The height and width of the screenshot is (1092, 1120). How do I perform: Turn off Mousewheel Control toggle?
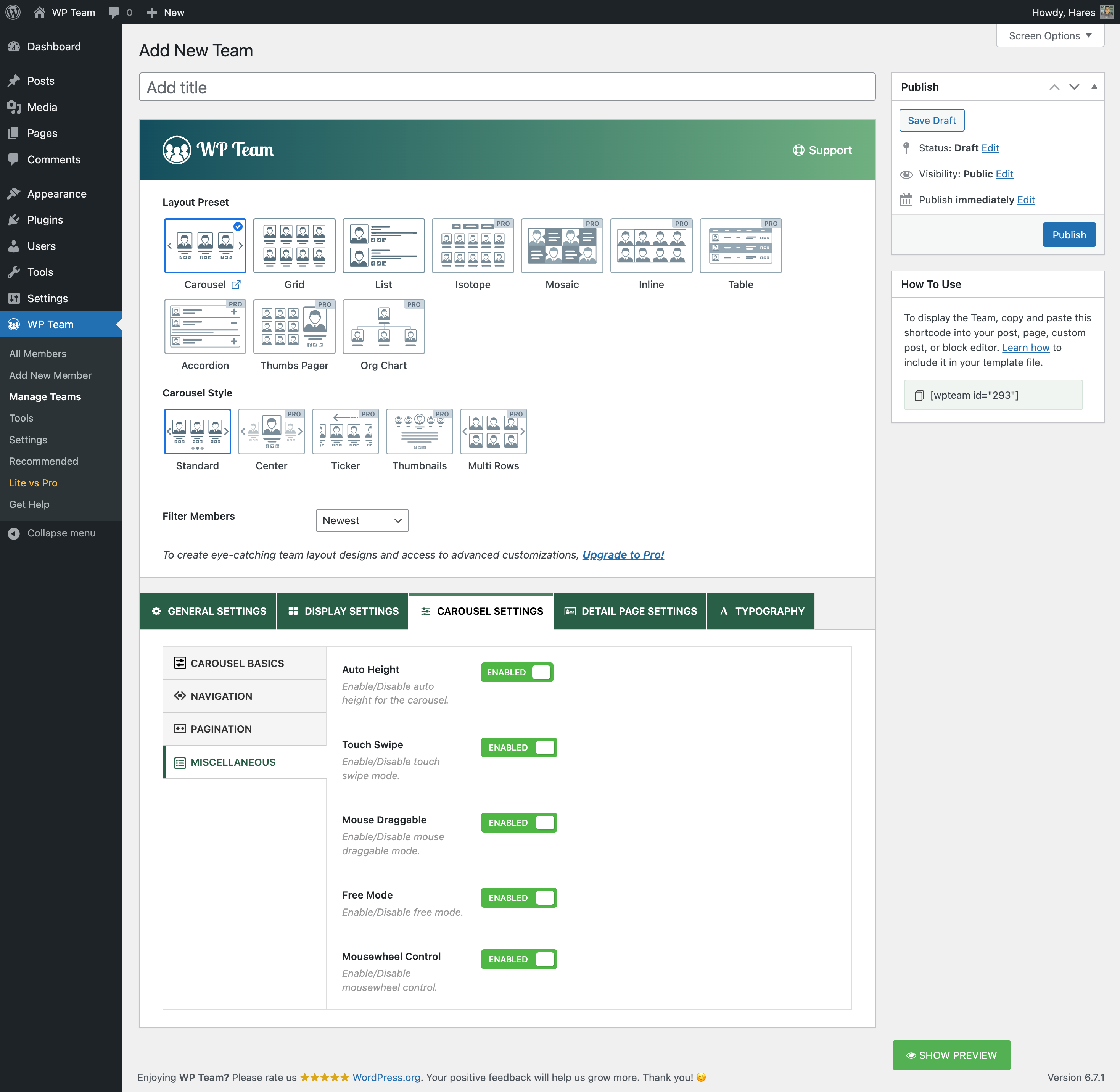click(x=518, y=959)
